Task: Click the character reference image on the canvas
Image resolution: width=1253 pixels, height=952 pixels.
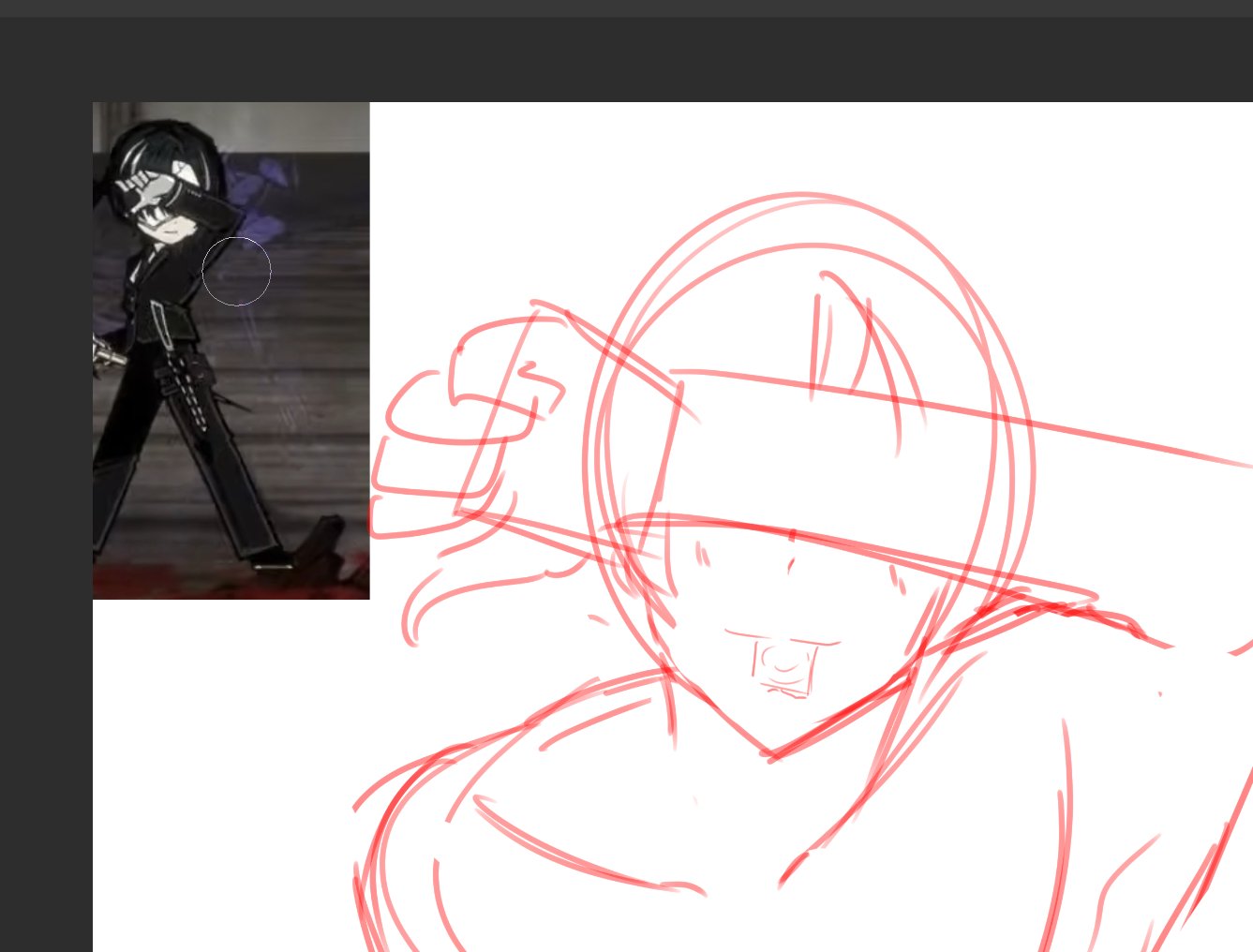Action: point(231,350)
